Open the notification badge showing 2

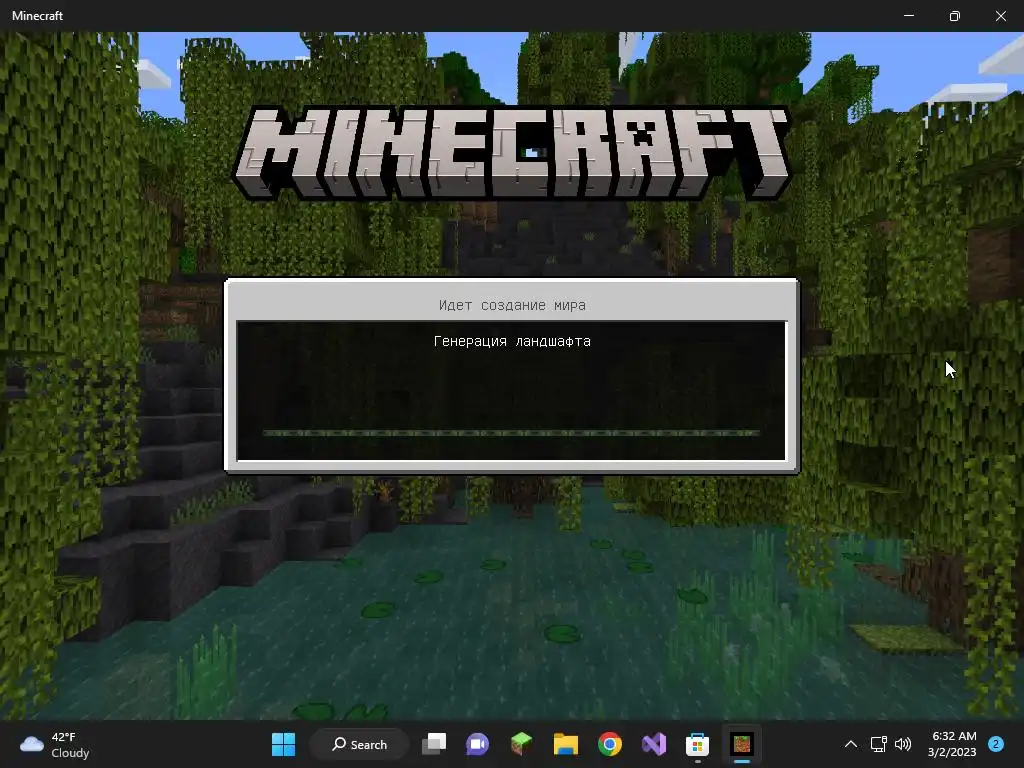pos(995,744)
